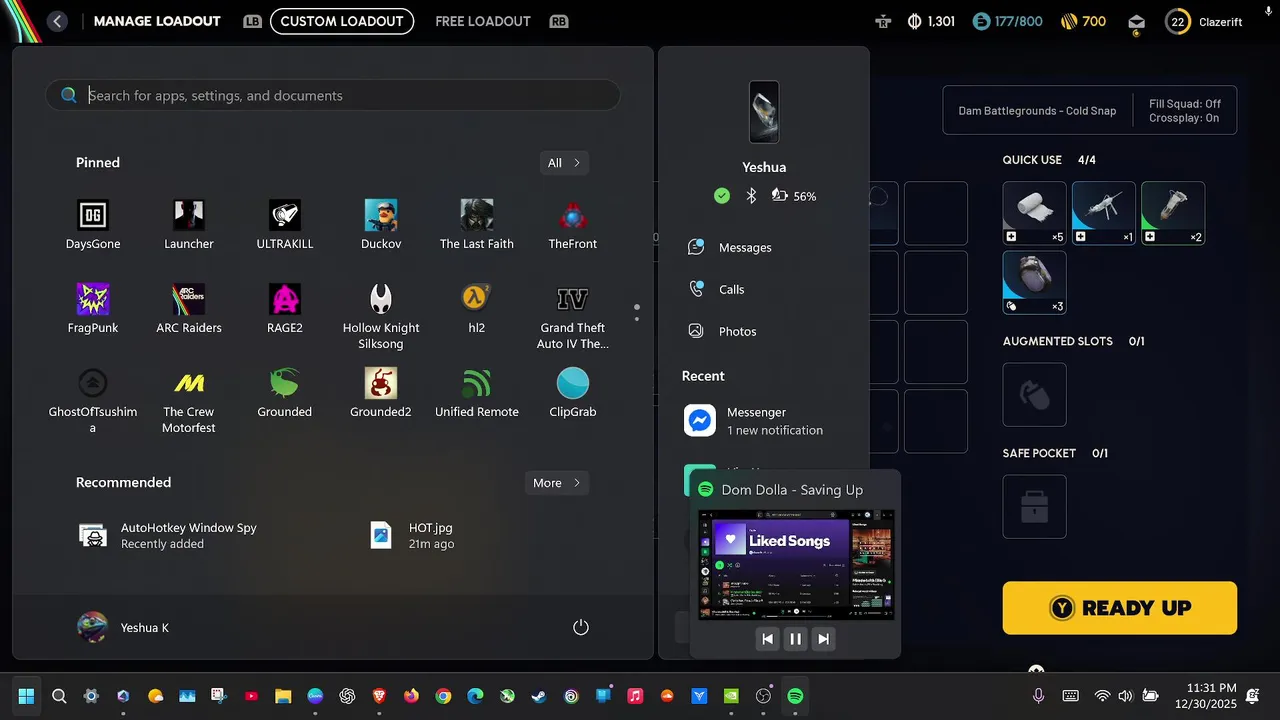Image resolution: width=1280 pixels, height=720 pixels.
Task: Pause the Spotify track
Action: click(x=795, y=639)
